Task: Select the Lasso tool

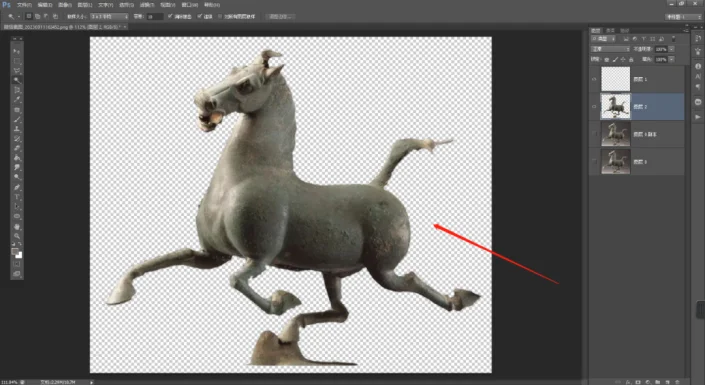Action: tap(17, 71)
